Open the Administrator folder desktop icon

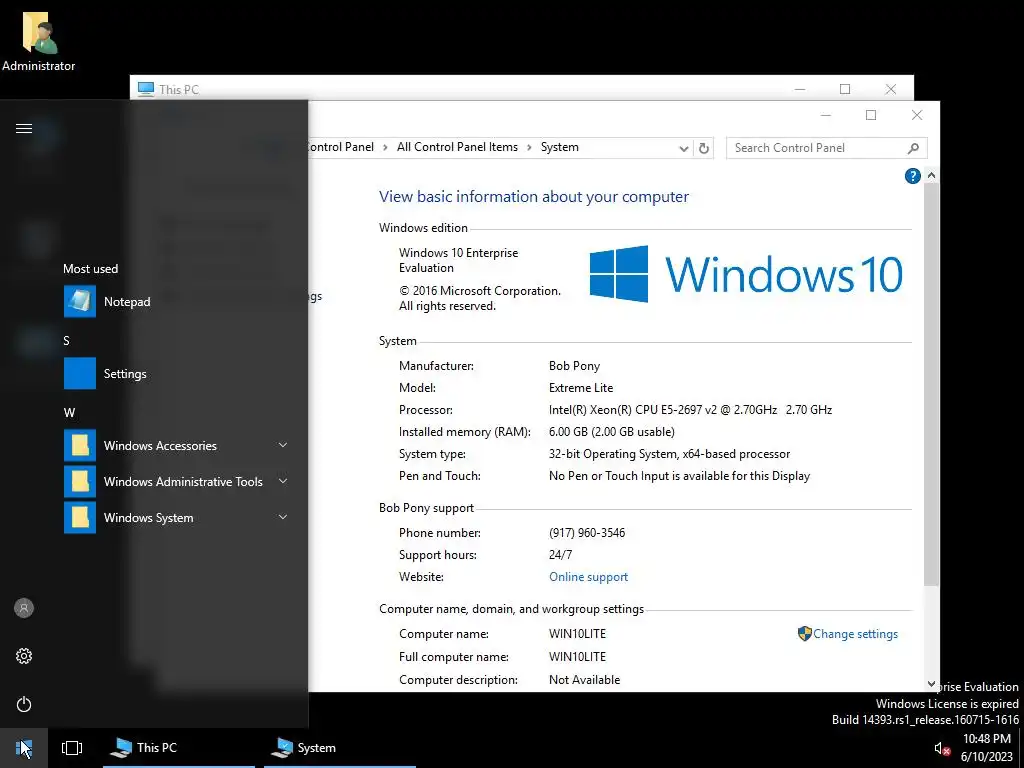[x=39, y=40]
